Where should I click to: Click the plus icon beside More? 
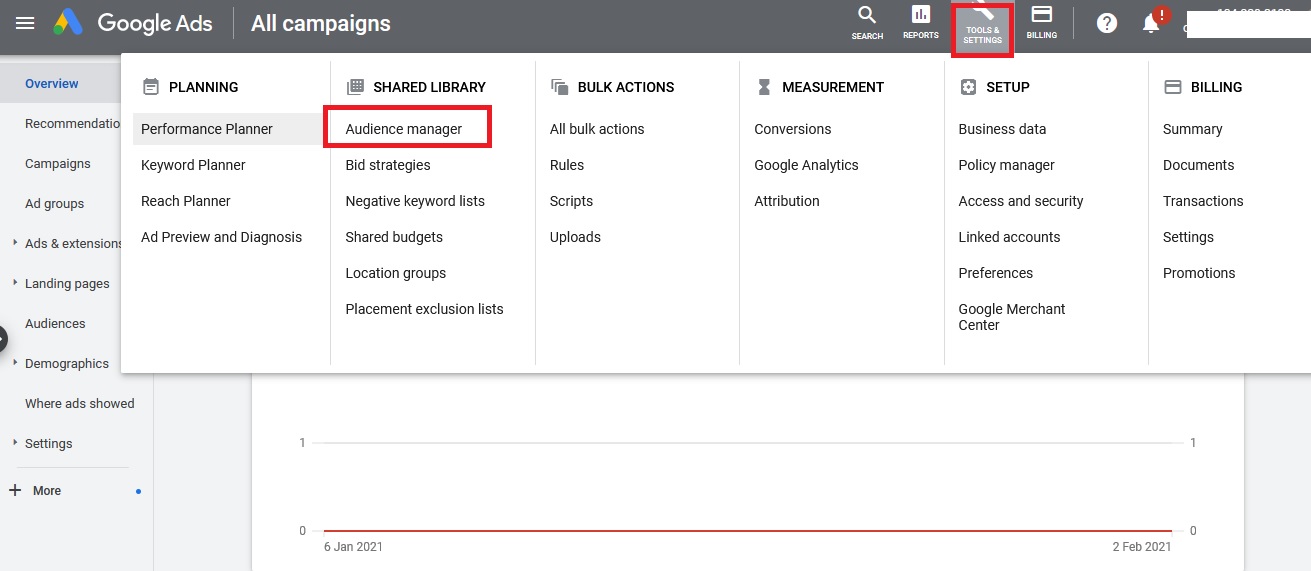[15, 490]
